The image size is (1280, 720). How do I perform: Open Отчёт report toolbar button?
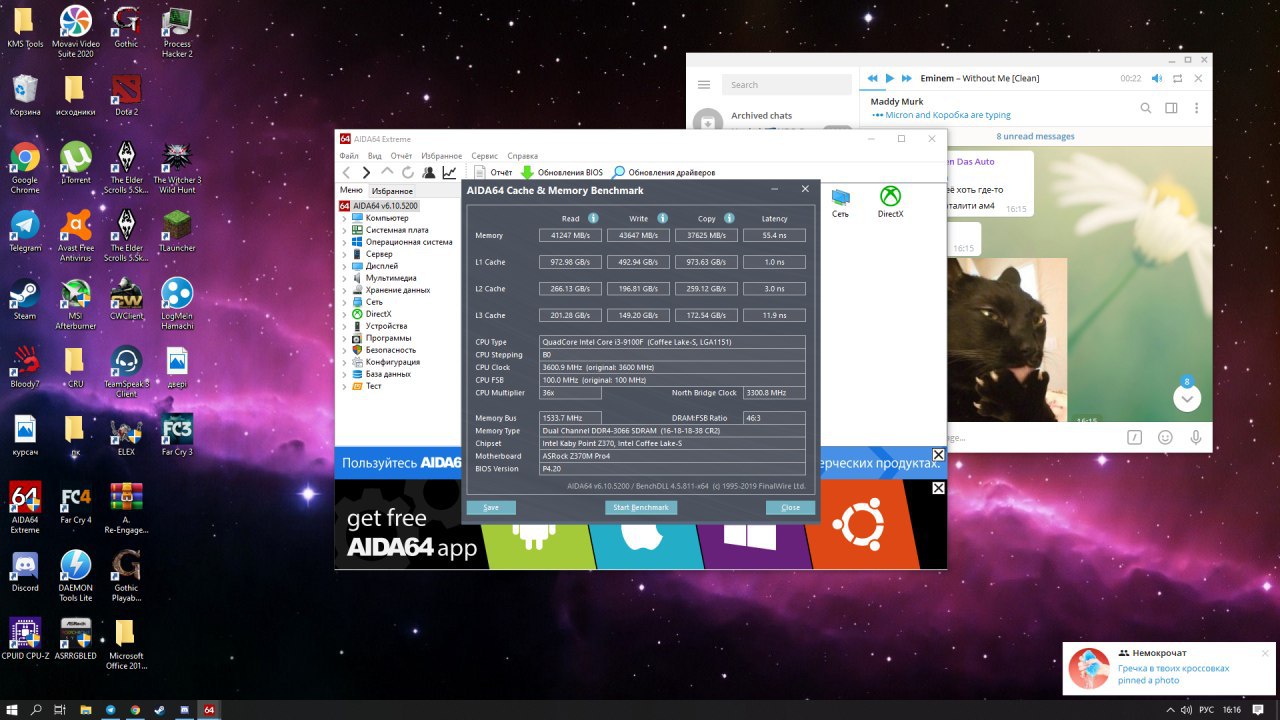coord(493,172)
